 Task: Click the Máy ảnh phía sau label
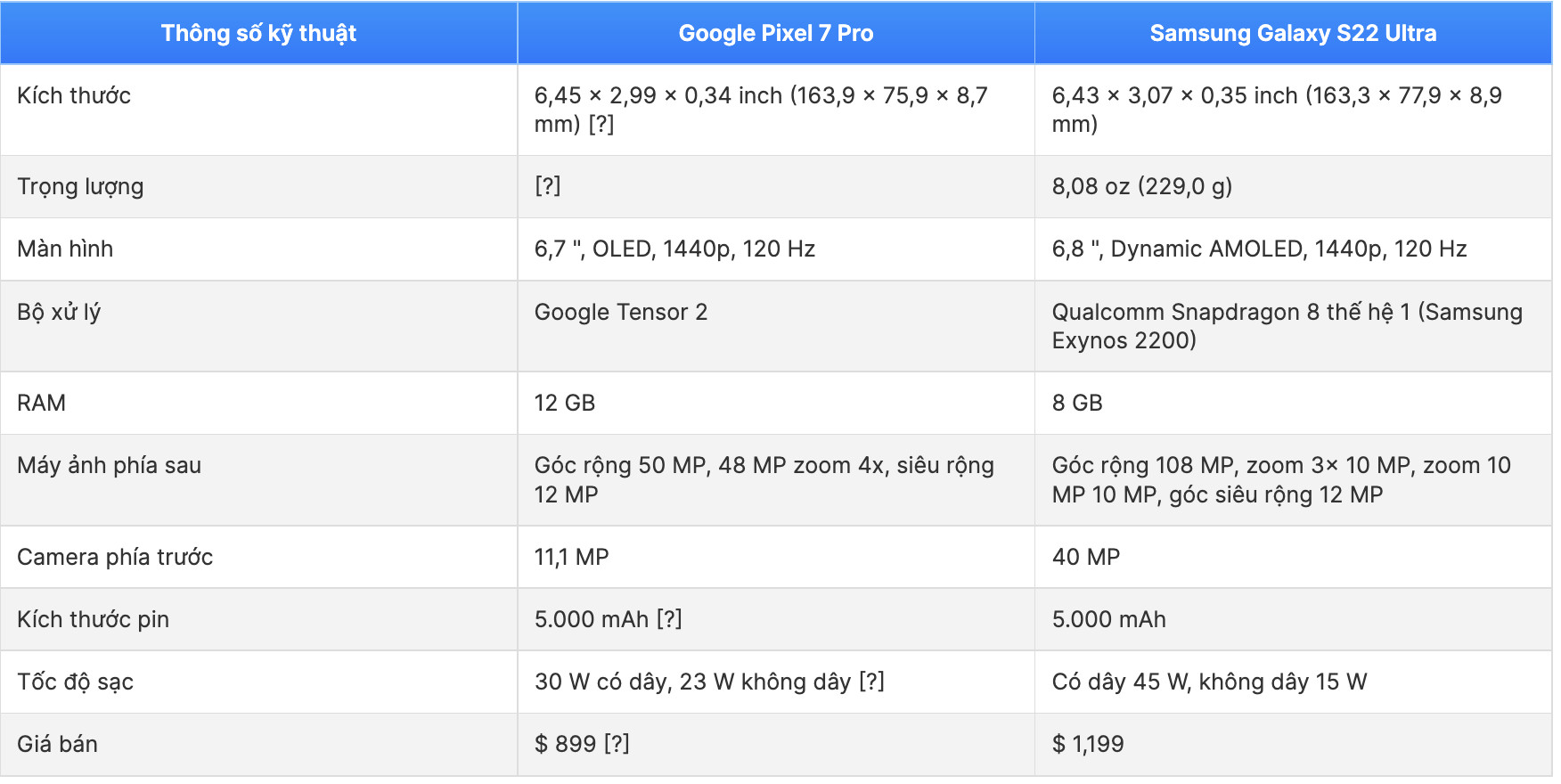110,466
